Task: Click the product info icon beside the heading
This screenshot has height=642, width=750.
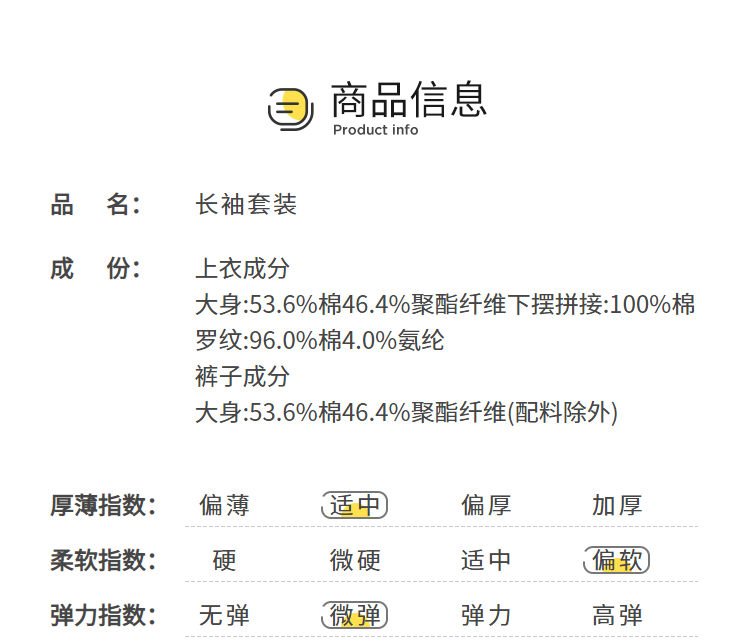Action: (x=291, y=108)
